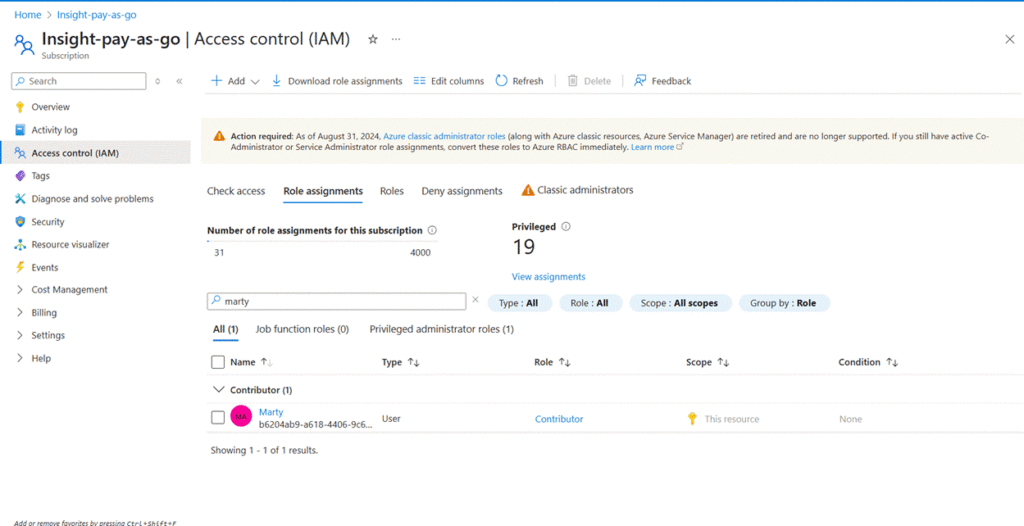Open Resource visualizer in sidebar
This screenshot has height=526, width=1024.
pyautogui.click(x=70, y=245)
